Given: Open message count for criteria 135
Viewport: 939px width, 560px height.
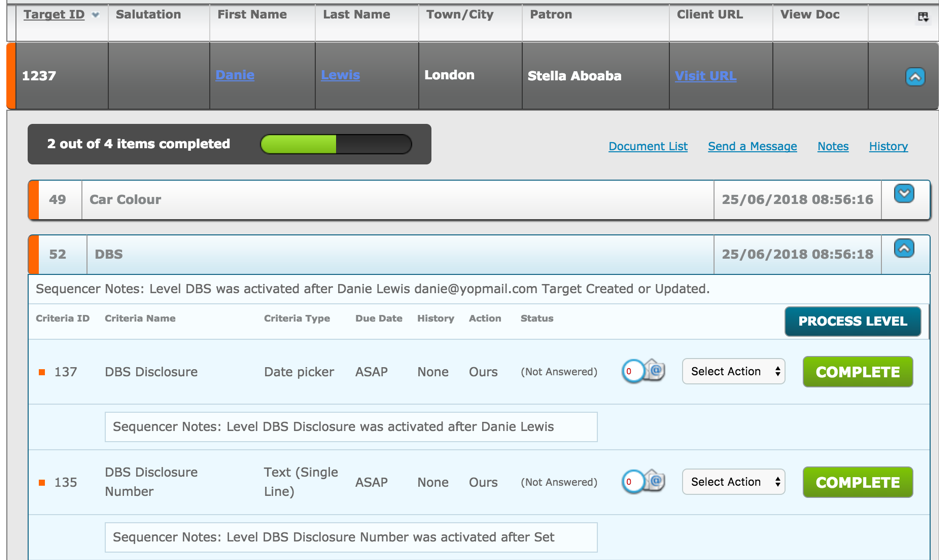Looking at the screenshot, I should point(632,482).
